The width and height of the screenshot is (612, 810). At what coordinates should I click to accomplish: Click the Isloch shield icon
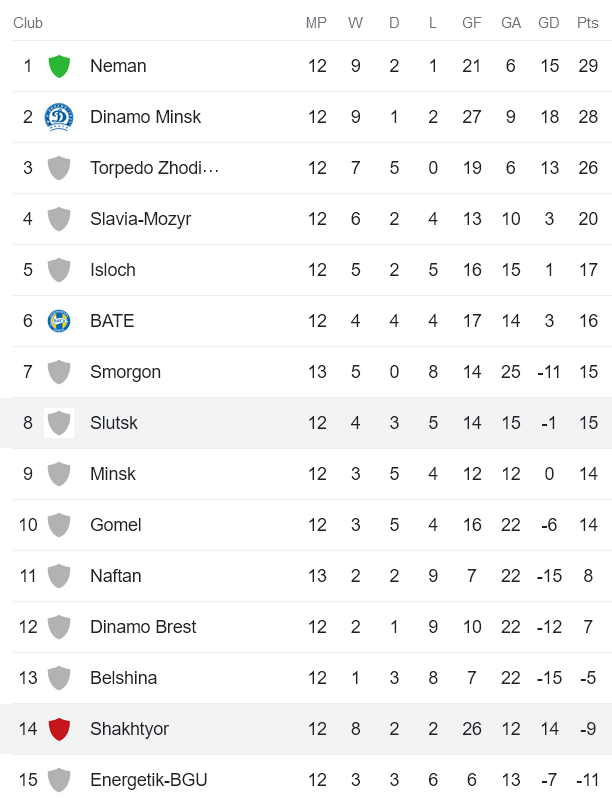[x=59, y=269]
